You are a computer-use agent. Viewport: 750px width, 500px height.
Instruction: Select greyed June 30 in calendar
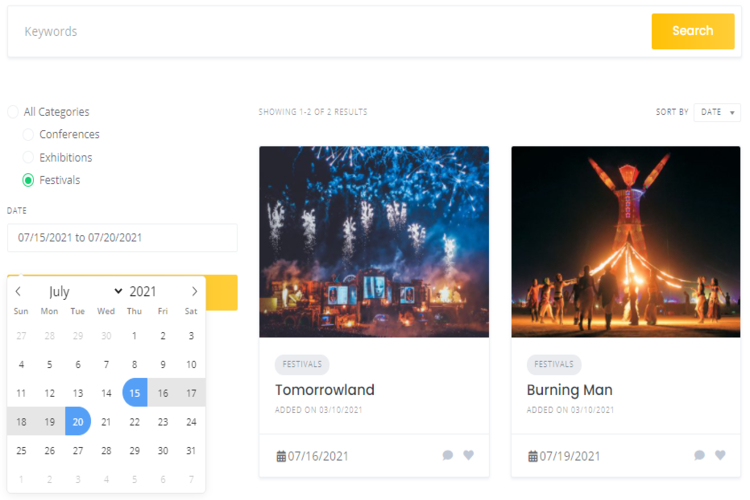tap(106, 336)
